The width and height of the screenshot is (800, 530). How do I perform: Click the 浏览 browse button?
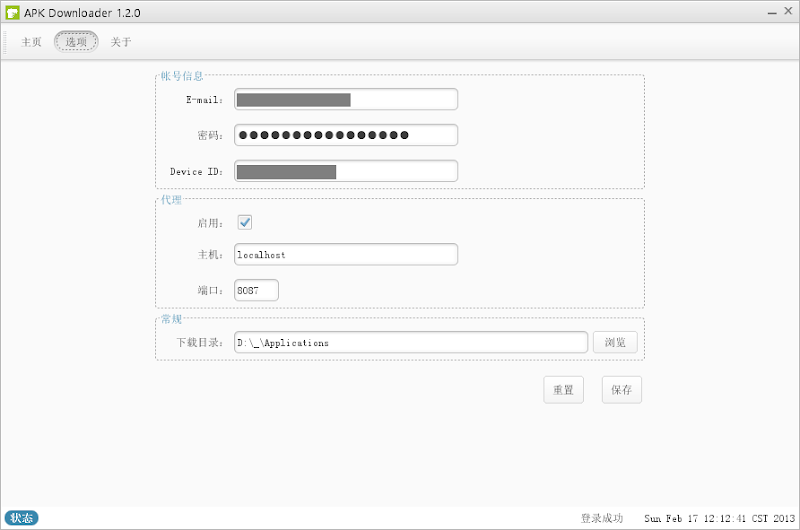point(615,342)
